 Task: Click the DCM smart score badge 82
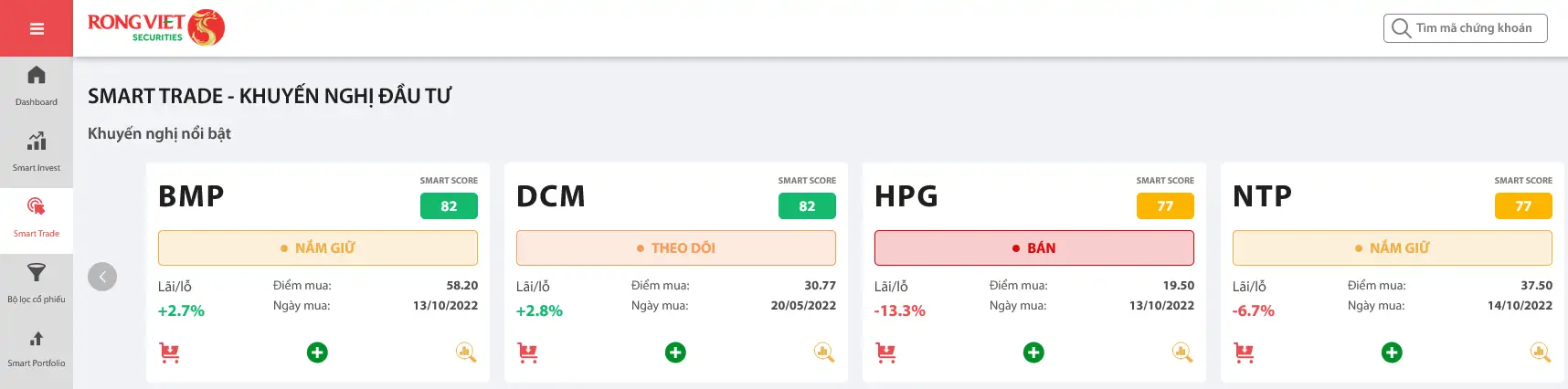(x=807, y=205)
